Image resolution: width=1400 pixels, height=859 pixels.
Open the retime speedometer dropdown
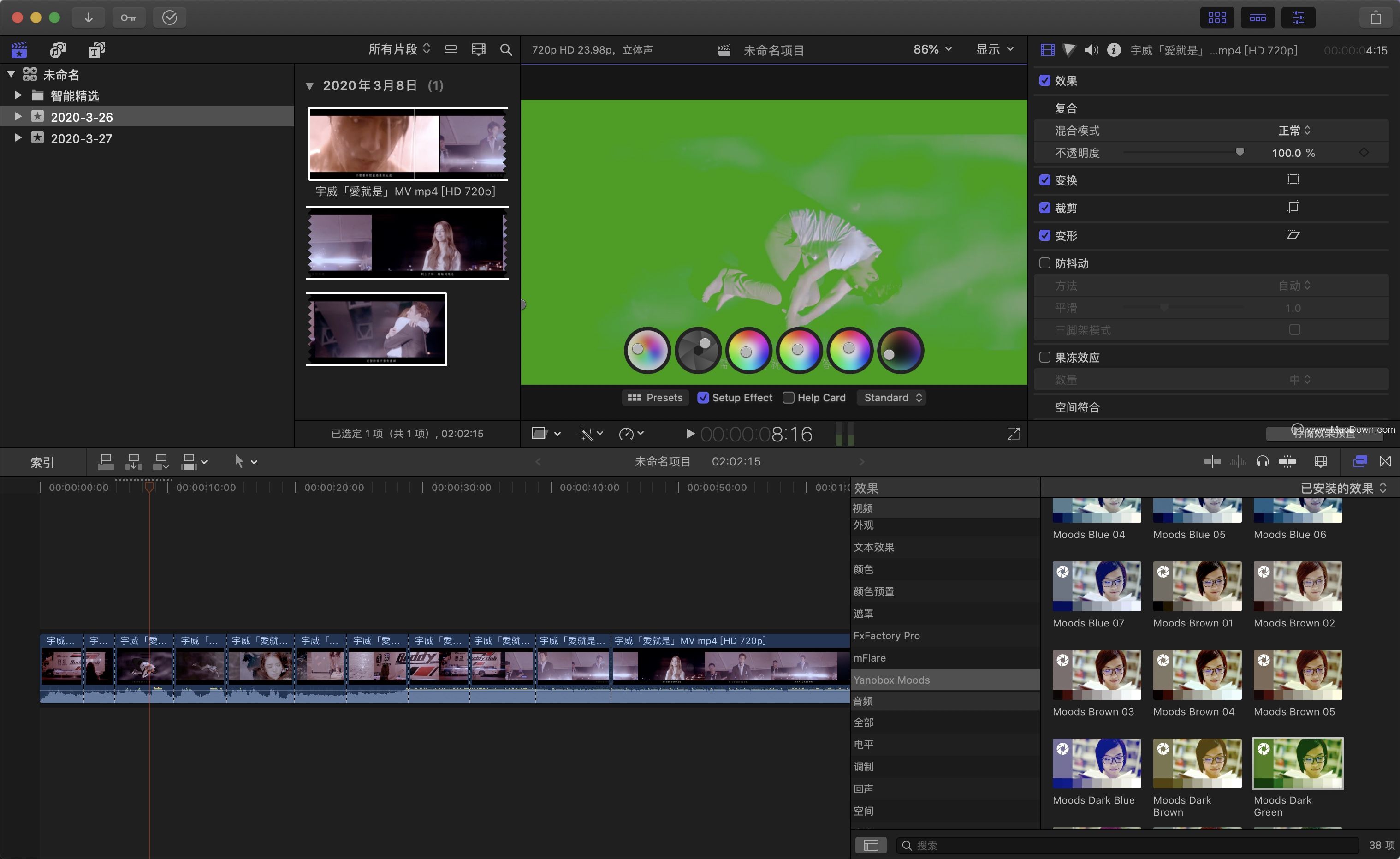[631, 434]
